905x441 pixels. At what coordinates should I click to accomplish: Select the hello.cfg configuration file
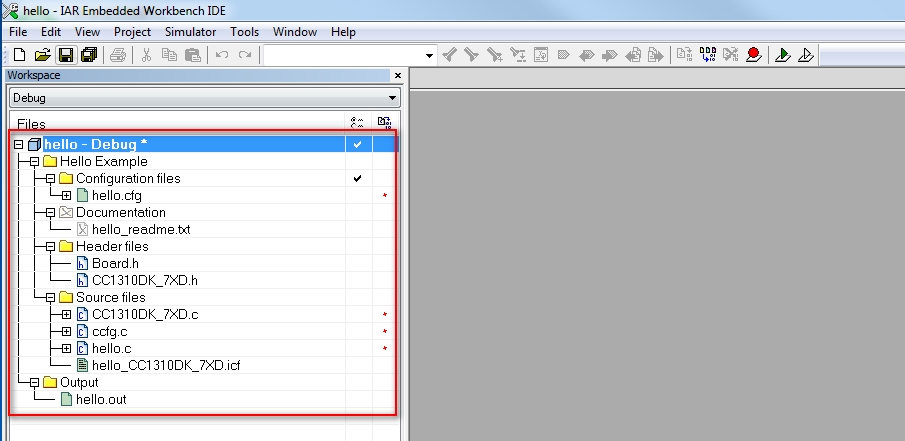pos(117,196)
